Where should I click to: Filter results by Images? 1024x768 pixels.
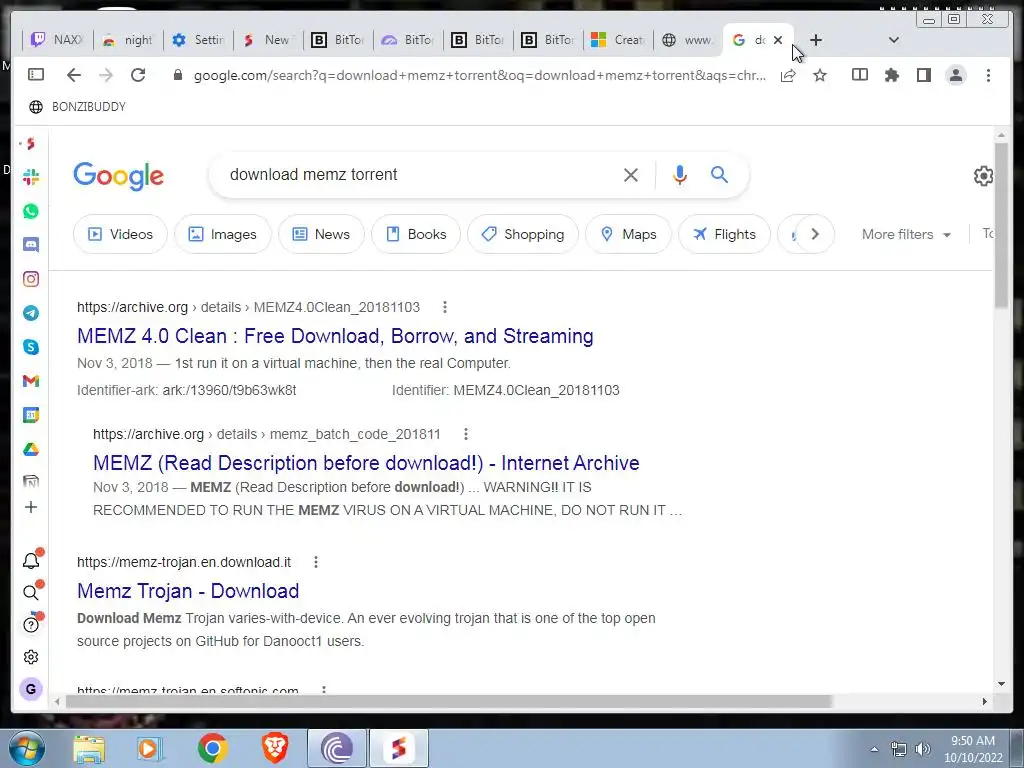pyautogui.click(x=223, y=234)
